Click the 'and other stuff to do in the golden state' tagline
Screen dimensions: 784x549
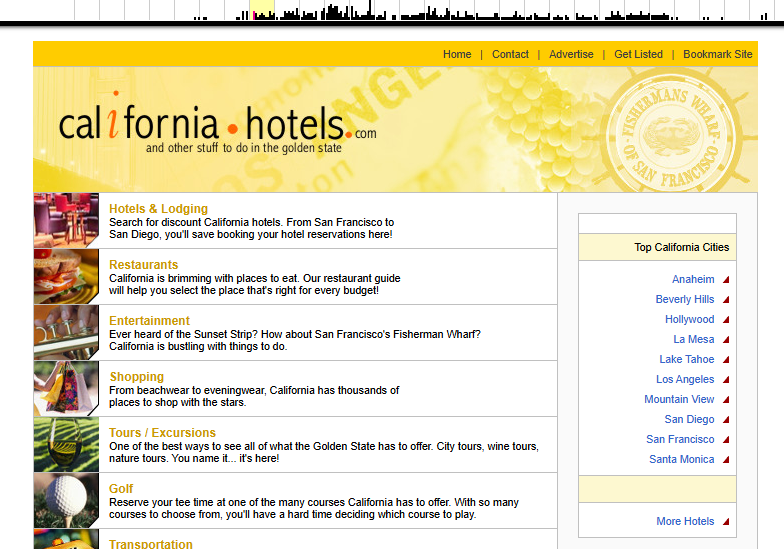click(x=244, y=148)
